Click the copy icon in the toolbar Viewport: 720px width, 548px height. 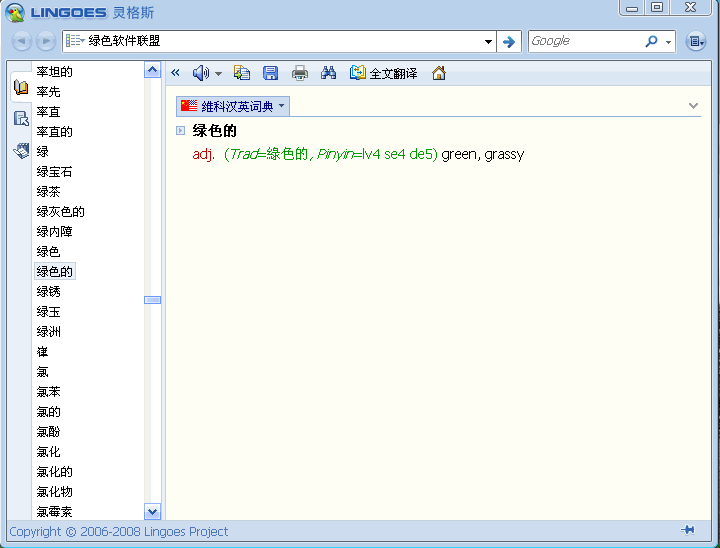point(242,73)
